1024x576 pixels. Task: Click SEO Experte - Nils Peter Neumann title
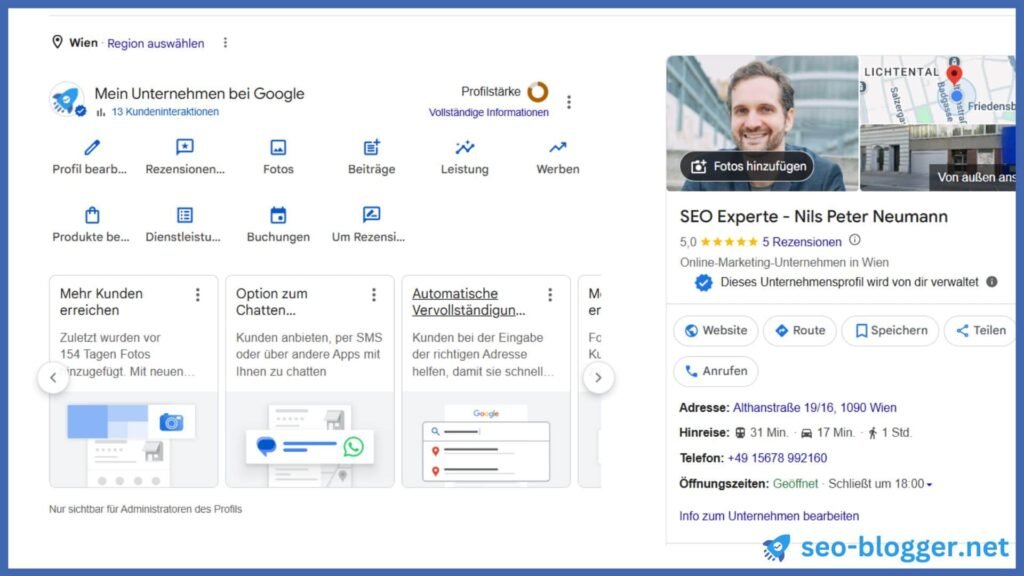coord(814,216)
